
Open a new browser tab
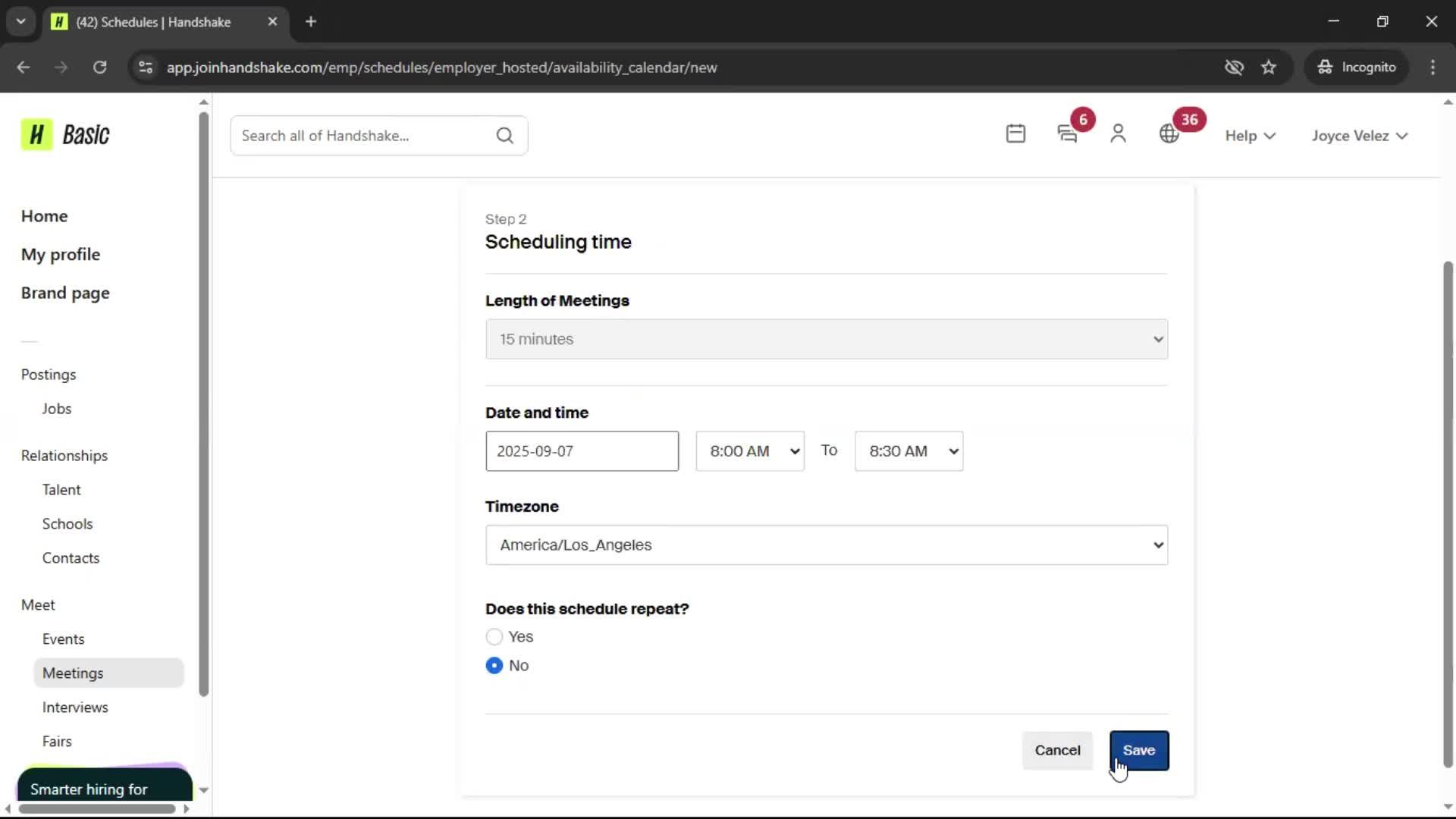coord(311,22)
